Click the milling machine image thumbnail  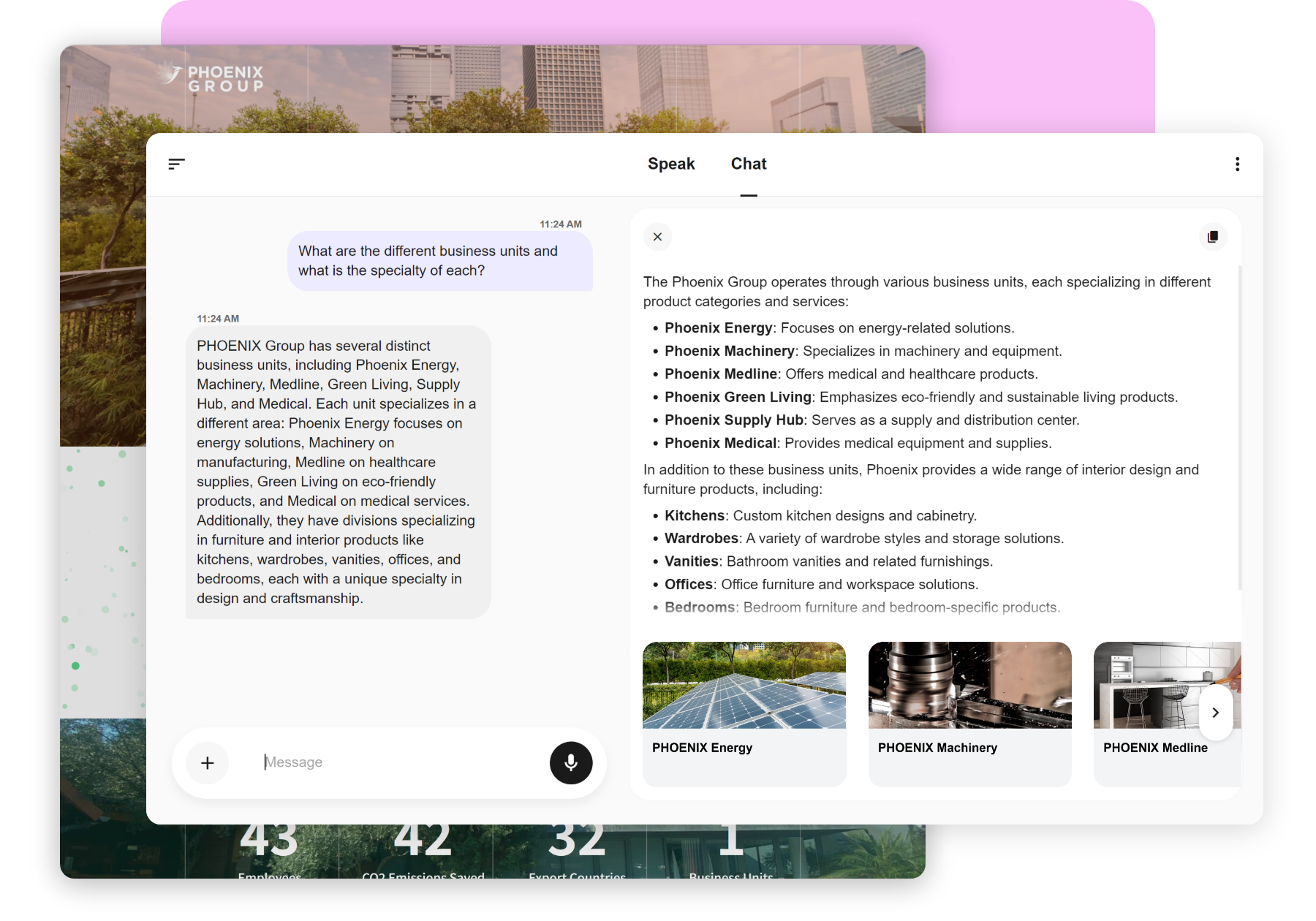(x=969, y=685)
